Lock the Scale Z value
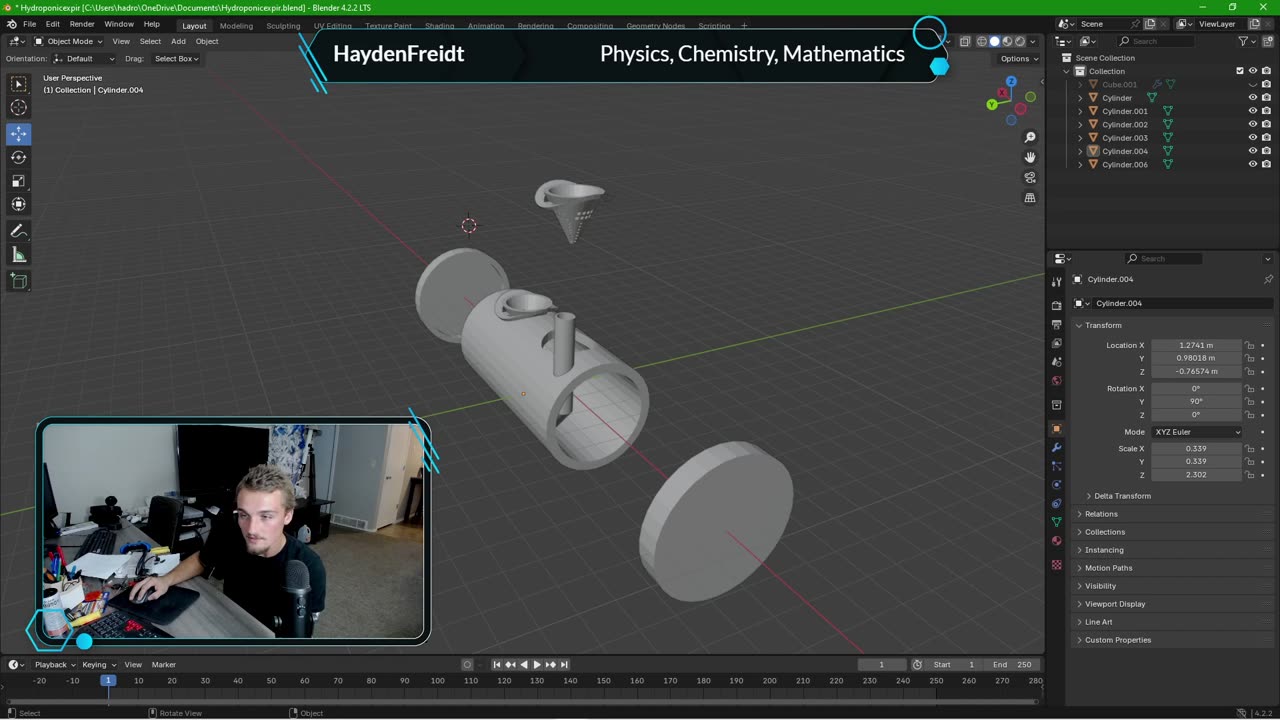This screenshot has width=1280, height=720. pyautogui.click(x=1249, y=474)
